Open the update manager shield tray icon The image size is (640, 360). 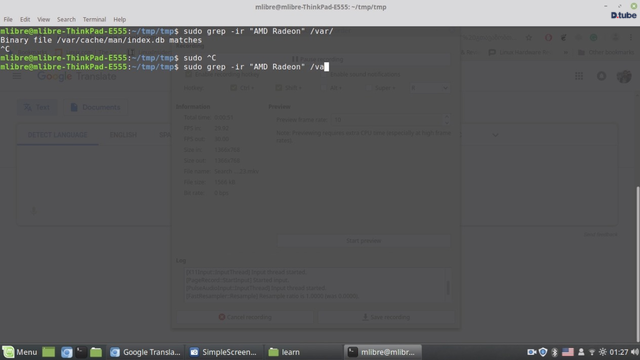coord(543,352)
